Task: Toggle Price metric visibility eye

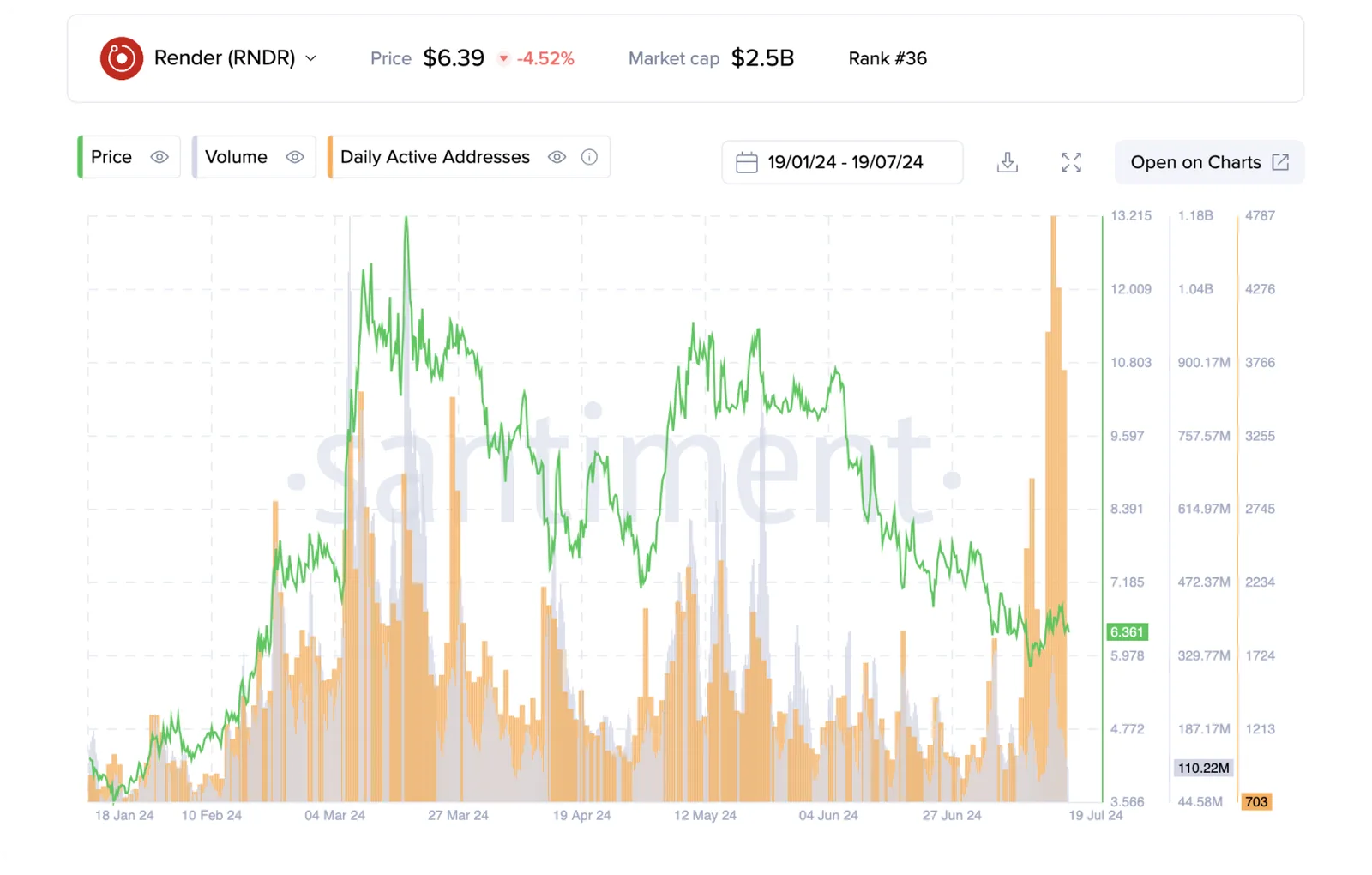Action: click(159, 157)
